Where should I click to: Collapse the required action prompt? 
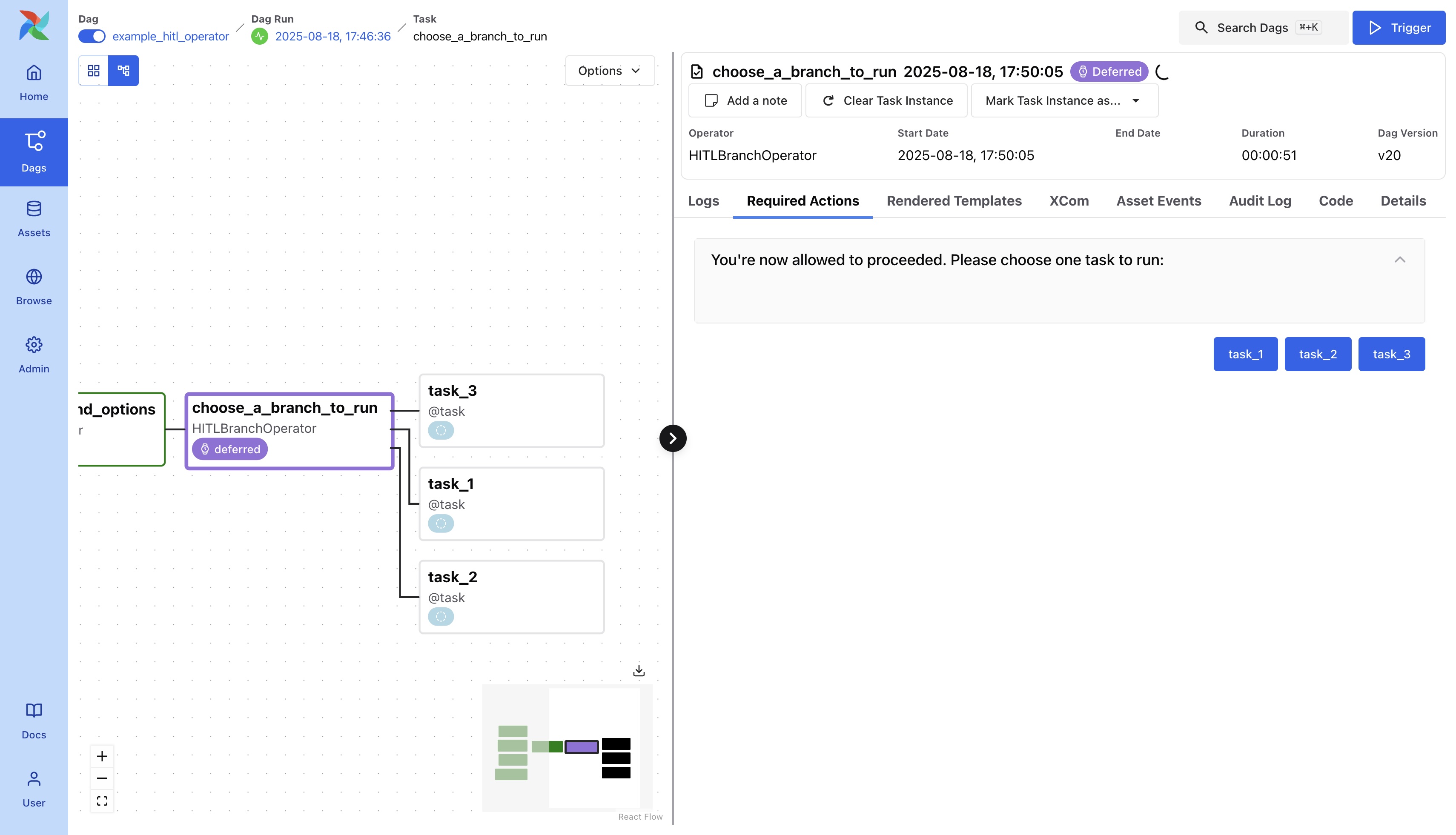pyautogui.click(x=1400, y=260)
